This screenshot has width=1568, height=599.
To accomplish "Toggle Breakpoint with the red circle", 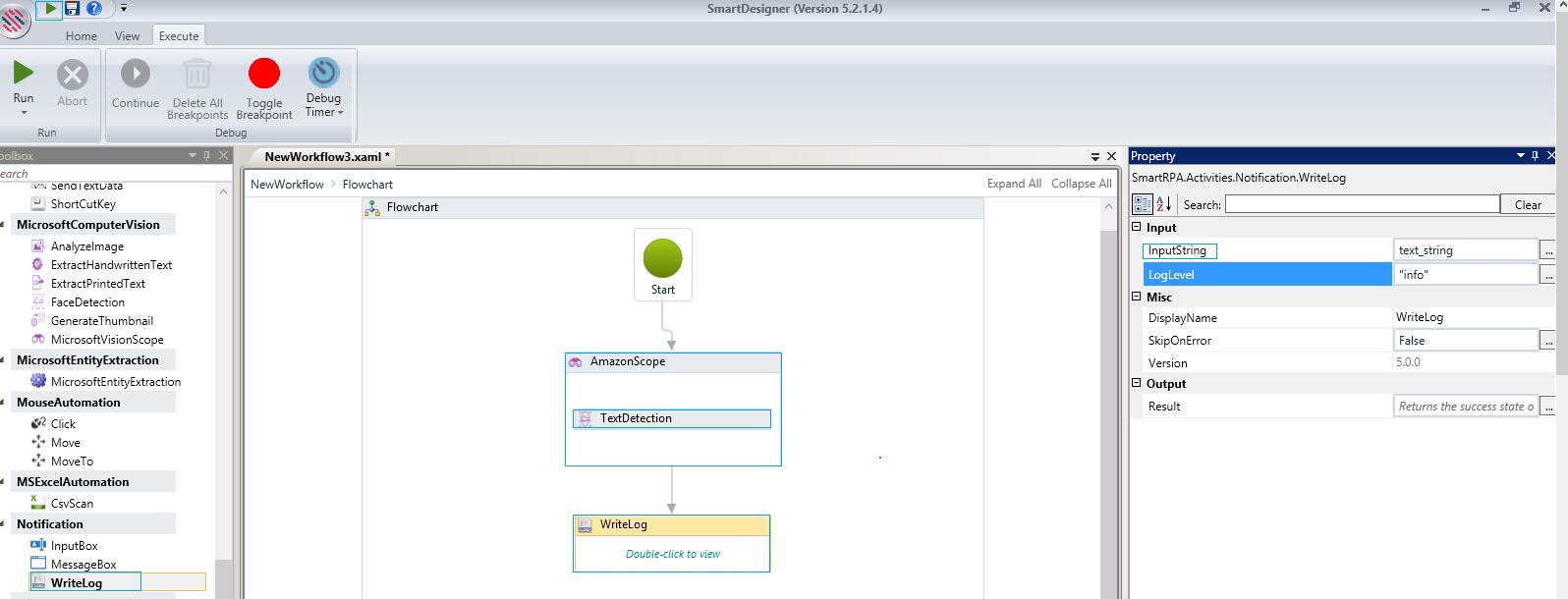I will 264,74.
